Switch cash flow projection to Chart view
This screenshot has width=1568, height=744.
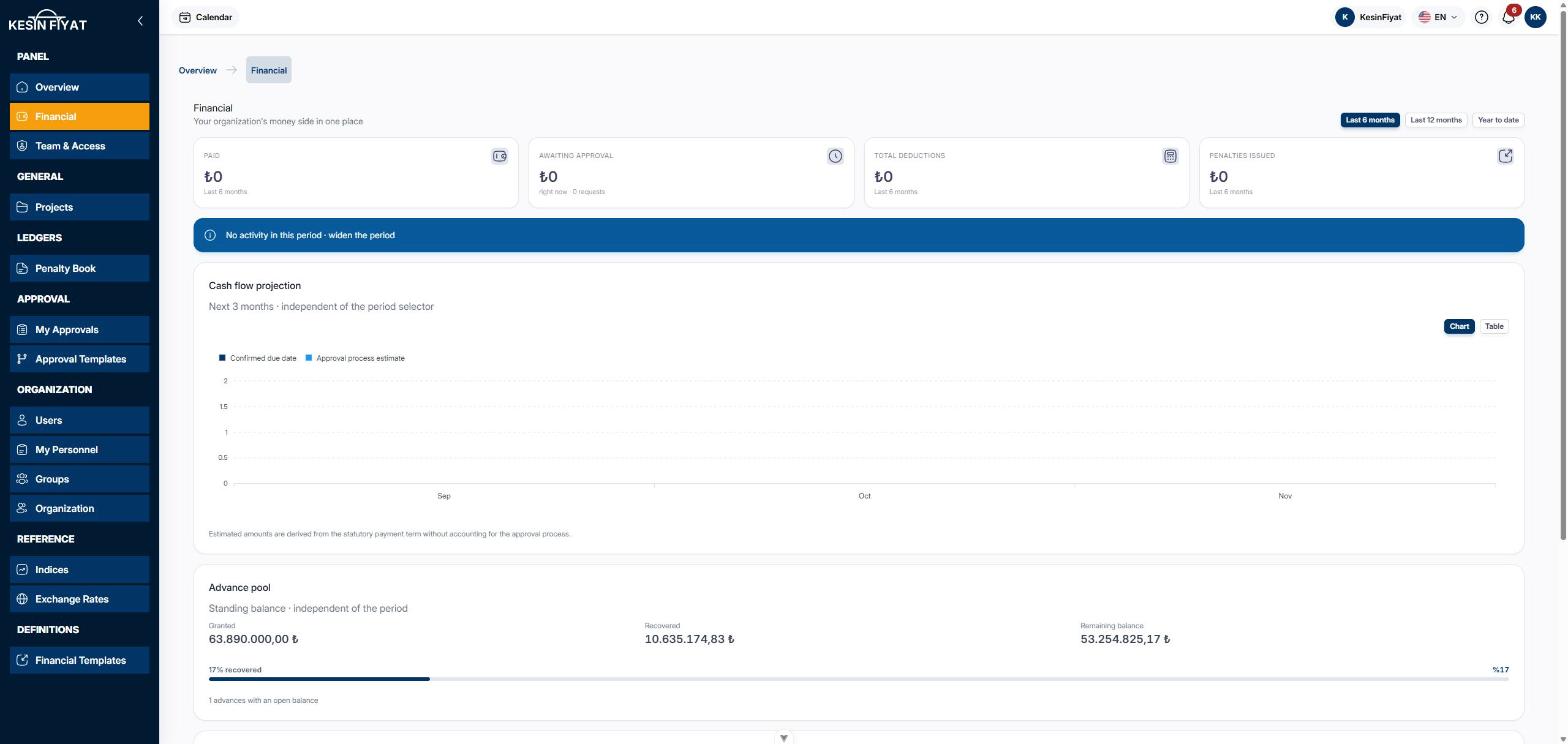tap(1459, 326)
